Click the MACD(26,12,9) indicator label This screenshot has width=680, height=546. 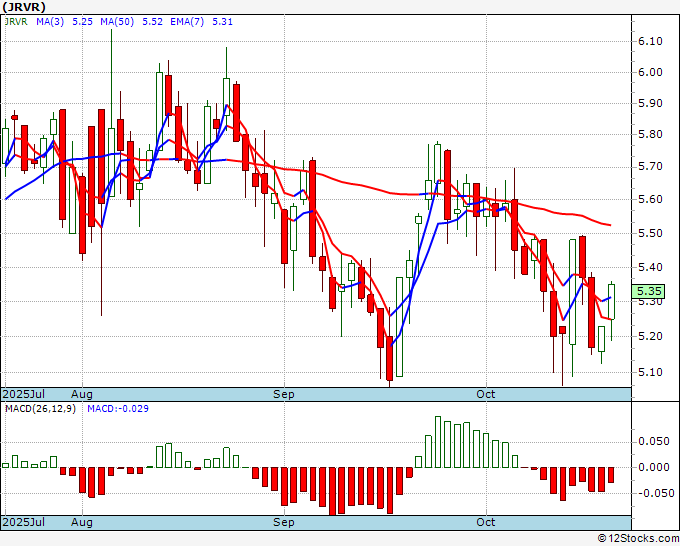tap(40, 409)
